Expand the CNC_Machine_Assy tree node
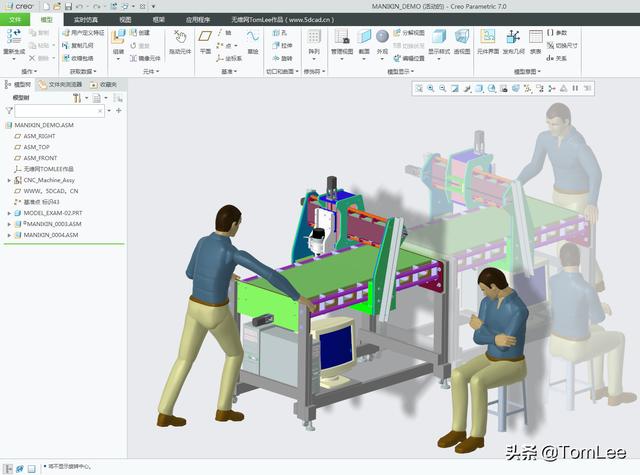 (x=9, y=180)
